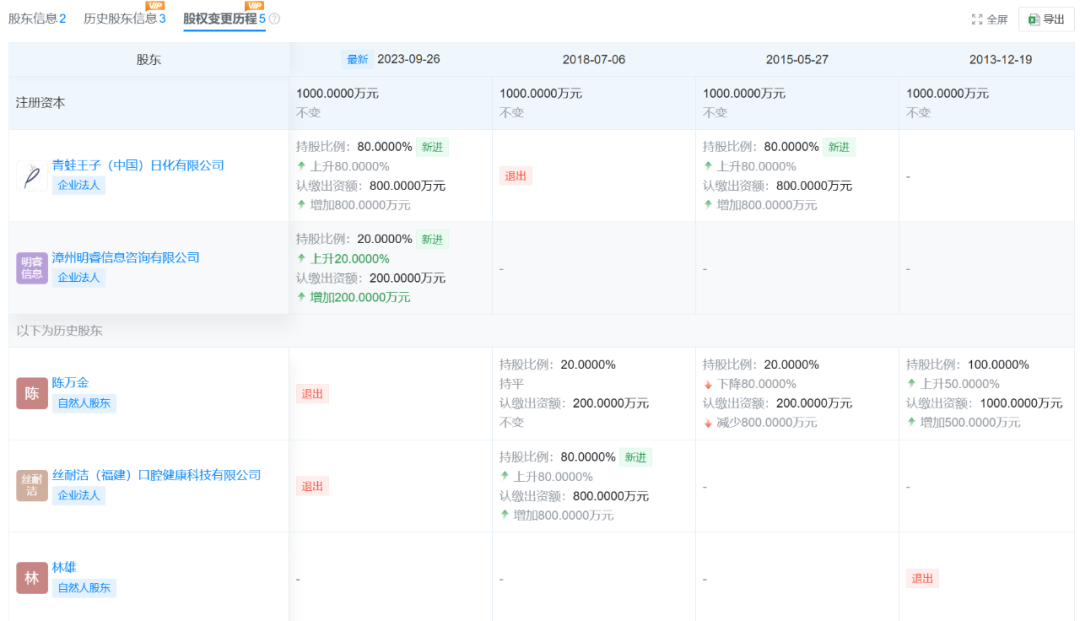The width and height of the screenshot is (1080, 621).
Task: Click 自然人股东 tag under 林雄
Action: pos(84,587)
